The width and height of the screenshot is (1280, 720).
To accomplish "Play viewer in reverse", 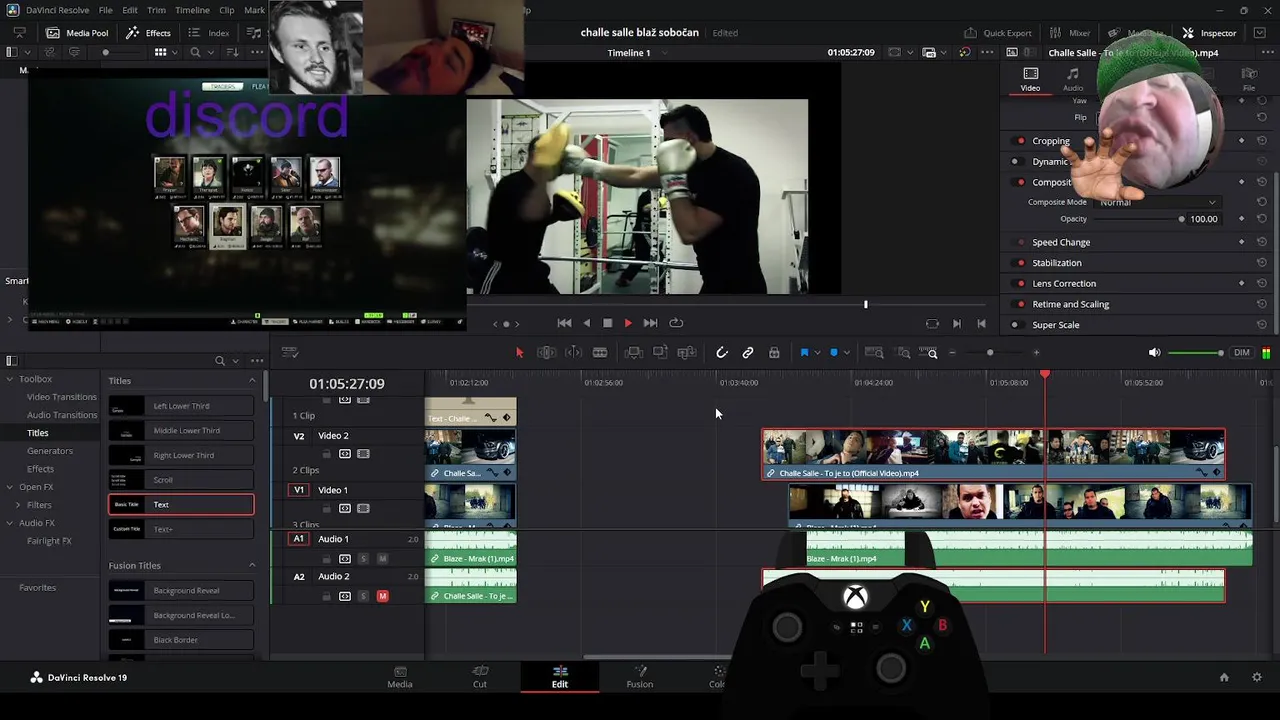I will [586, 323].
